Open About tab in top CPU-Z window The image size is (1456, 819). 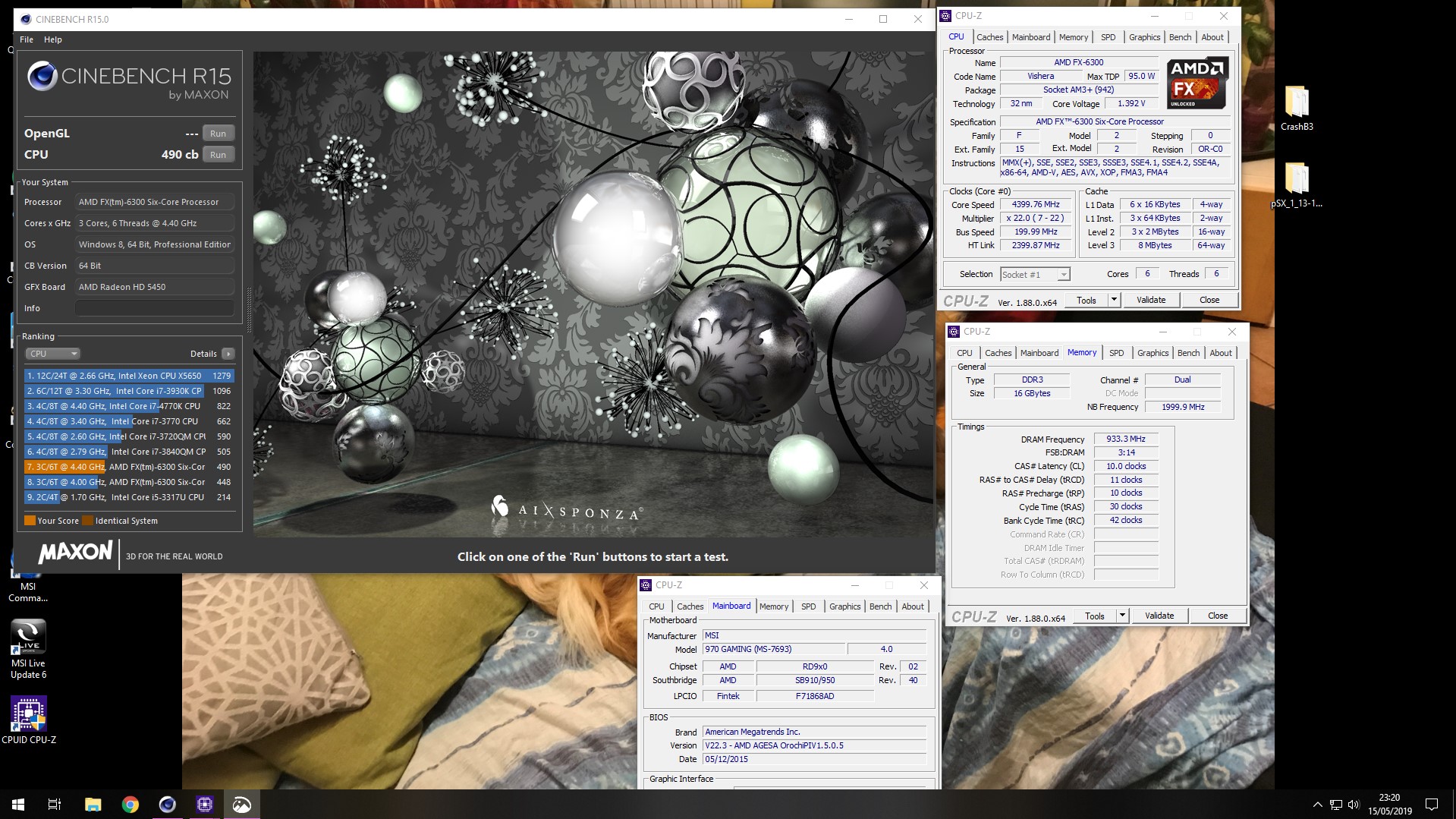tap(1212, 37)
